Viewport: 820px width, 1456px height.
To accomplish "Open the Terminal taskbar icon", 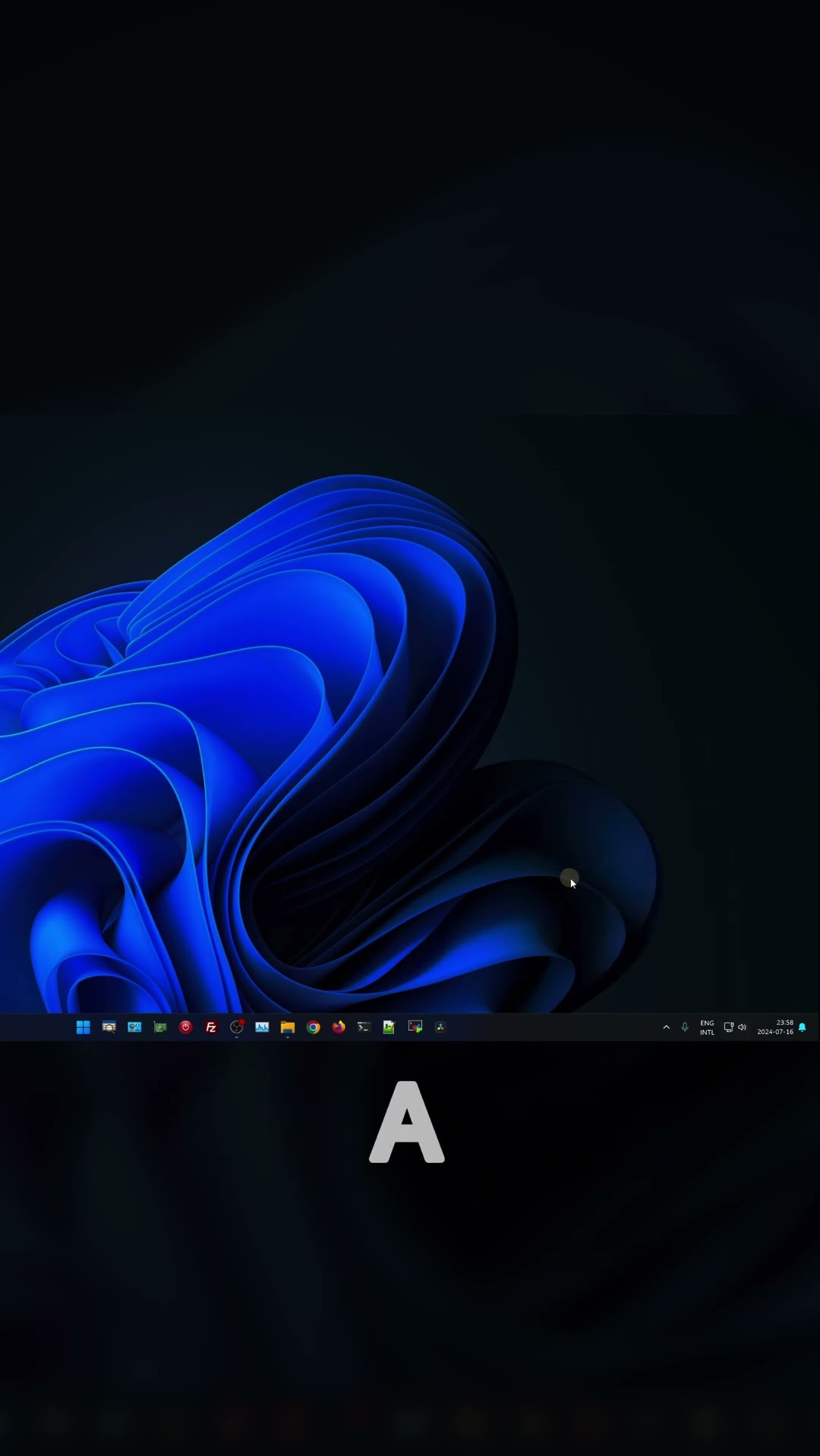I will click(364, 1027).
